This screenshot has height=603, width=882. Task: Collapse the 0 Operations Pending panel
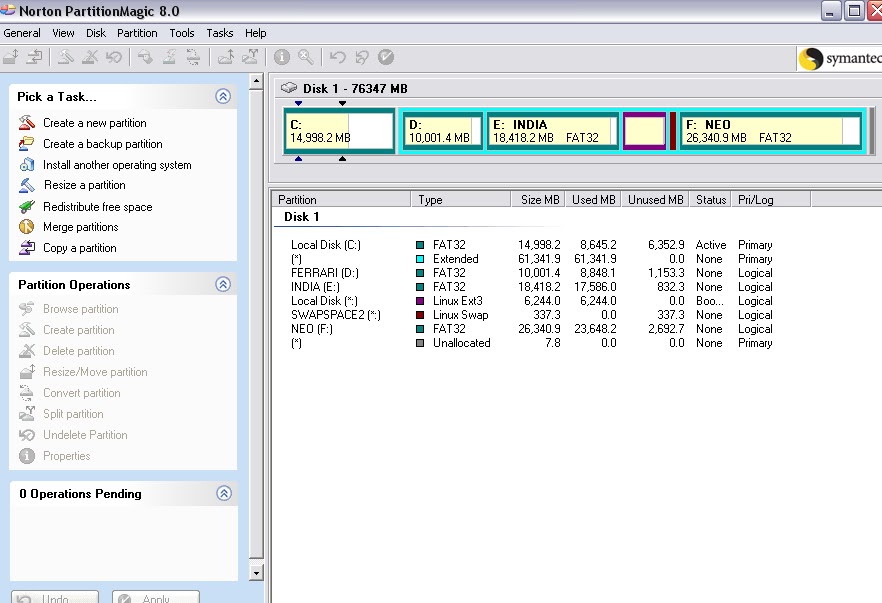(224, 493)
